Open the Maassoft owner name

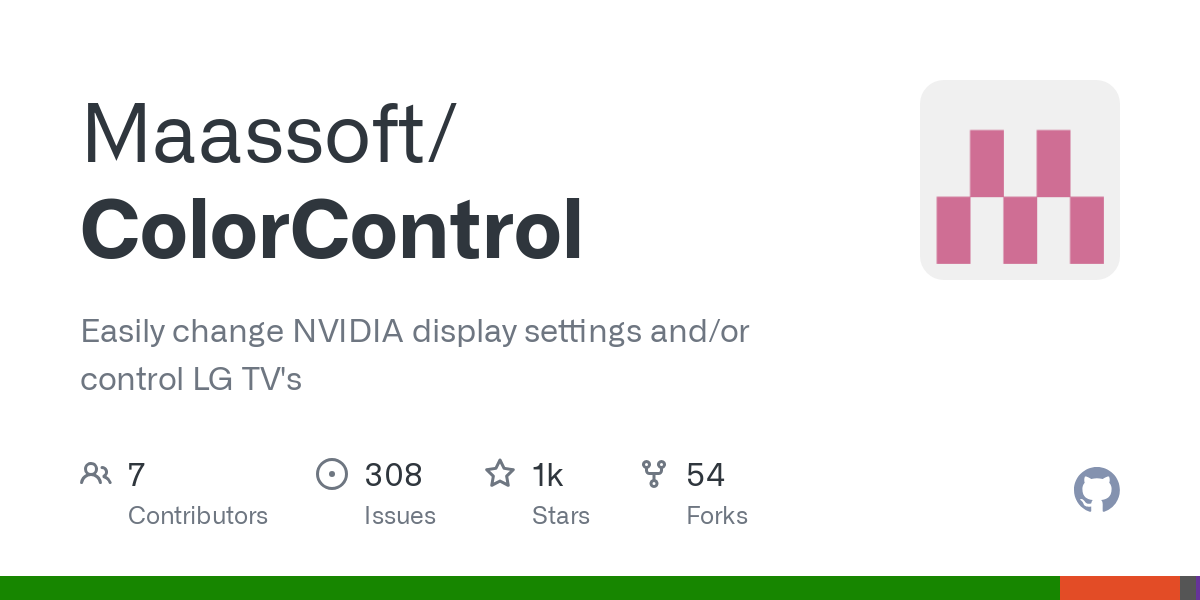(x=268, y=133)
